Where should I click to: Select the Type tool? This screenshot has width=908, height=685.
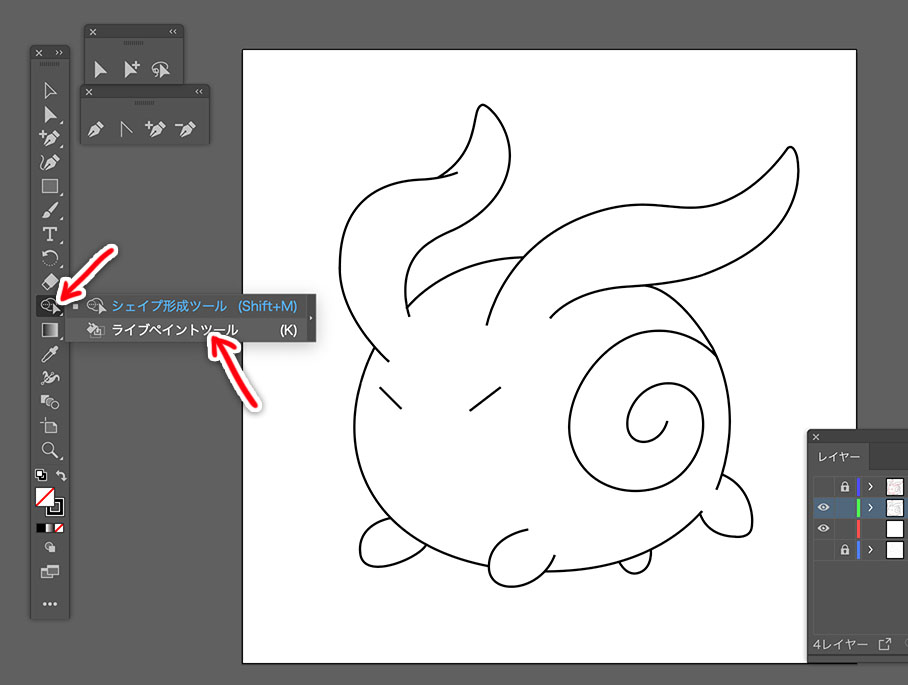coord(50,234)
